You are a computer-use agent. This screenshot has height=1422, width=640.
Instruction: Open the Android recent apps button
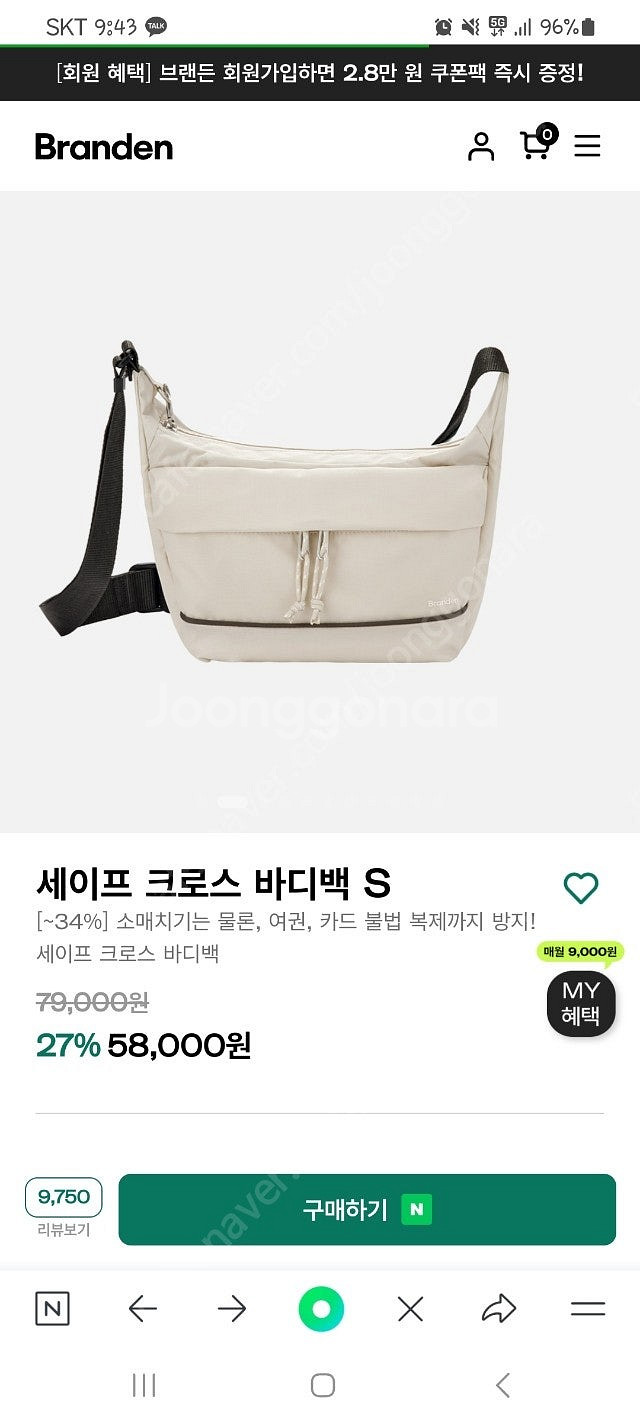[x=144, y=1385]
